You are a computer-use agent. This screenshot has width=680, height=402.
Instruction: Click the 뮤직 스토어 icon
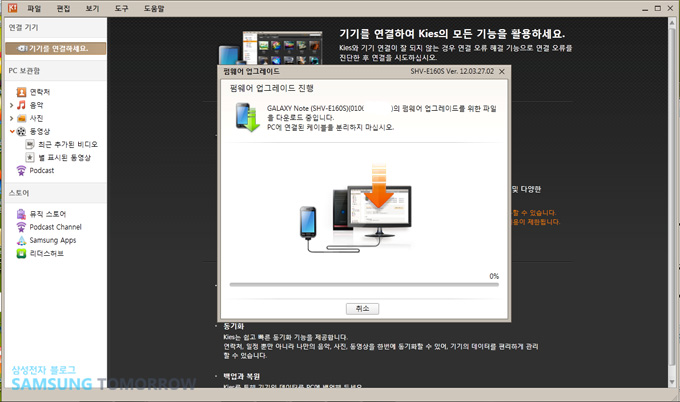(21, 214)
